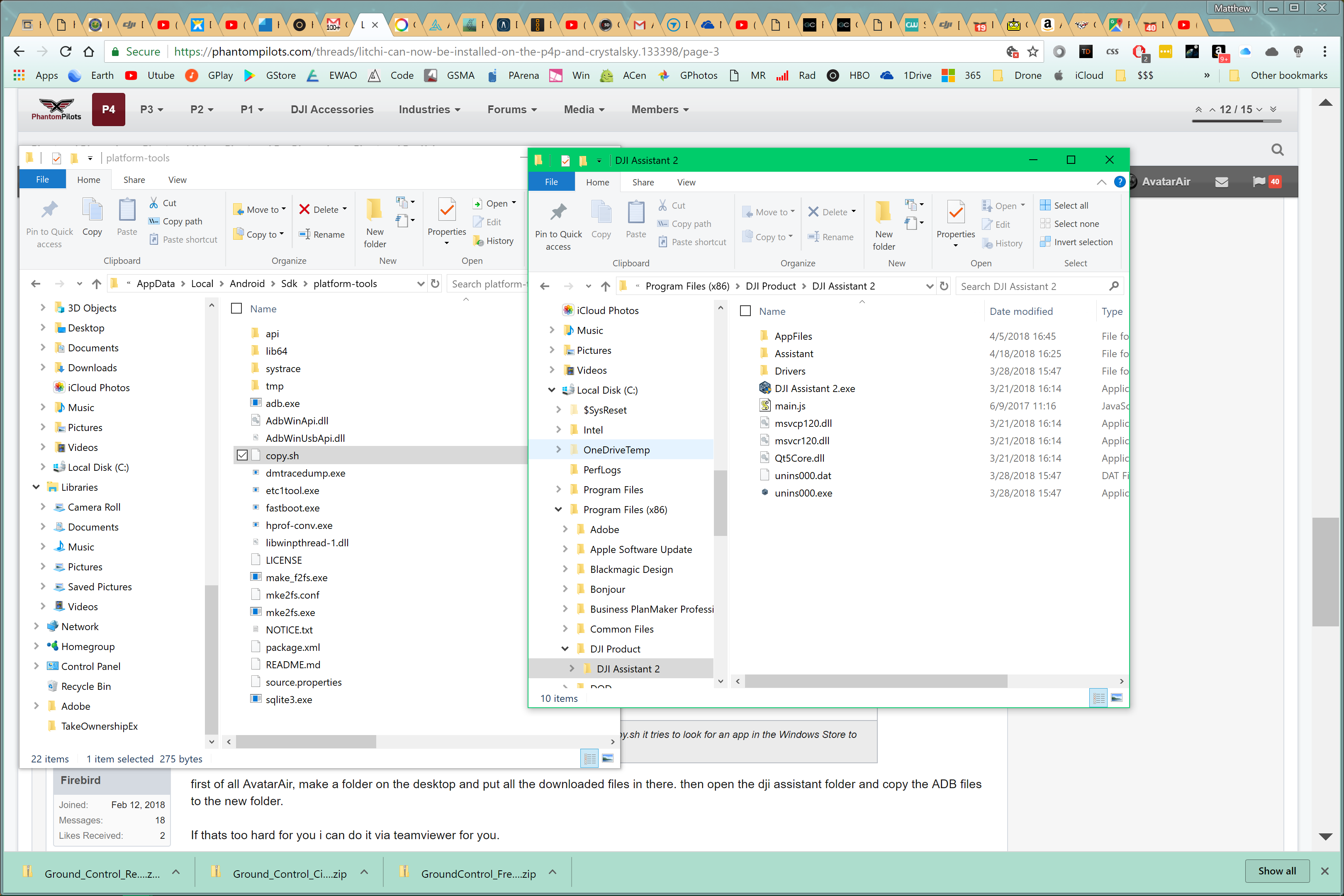Toggle select-all checkbox in platform-tools Name header
This screenshot has height=896, width=1344.
[236, 309]
